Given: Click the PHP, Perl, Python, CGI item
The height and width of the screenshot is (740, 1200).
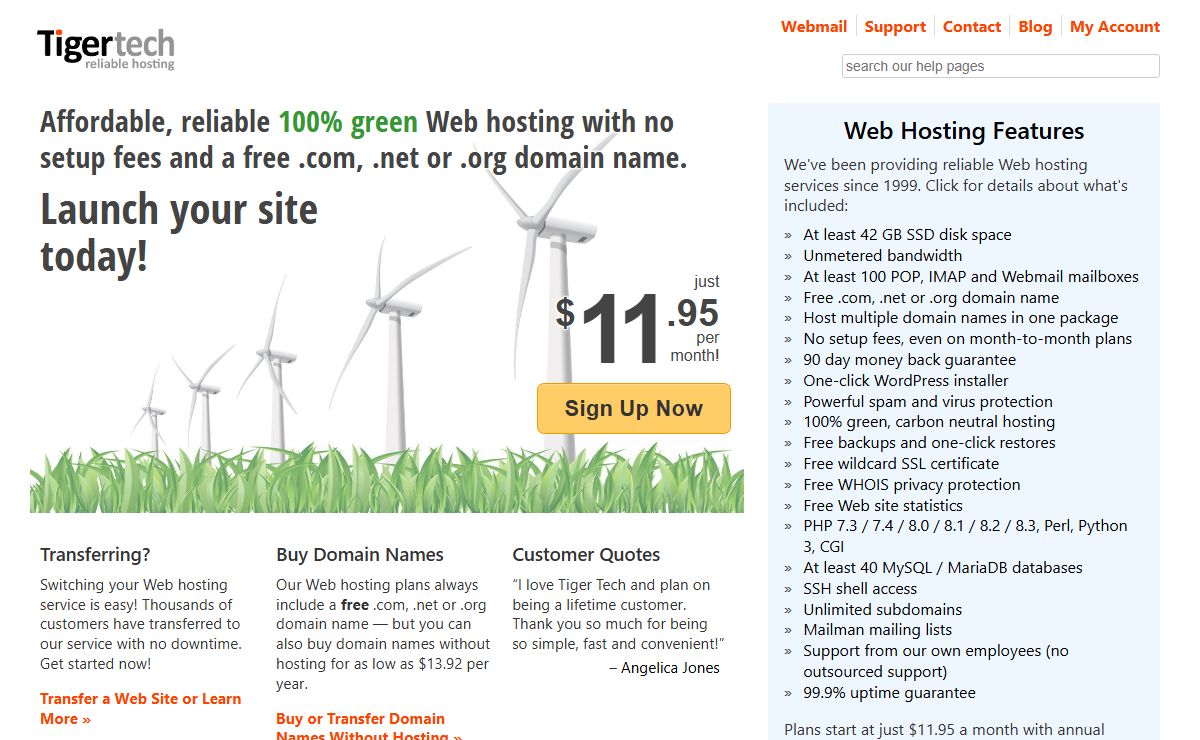Looking at the screenshot, I should tap(965, 536).
